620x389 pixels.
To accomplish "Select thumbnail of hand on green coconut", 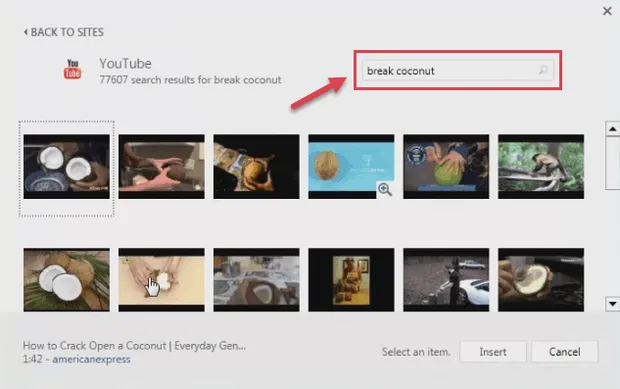I will click(x=446, y=166).
